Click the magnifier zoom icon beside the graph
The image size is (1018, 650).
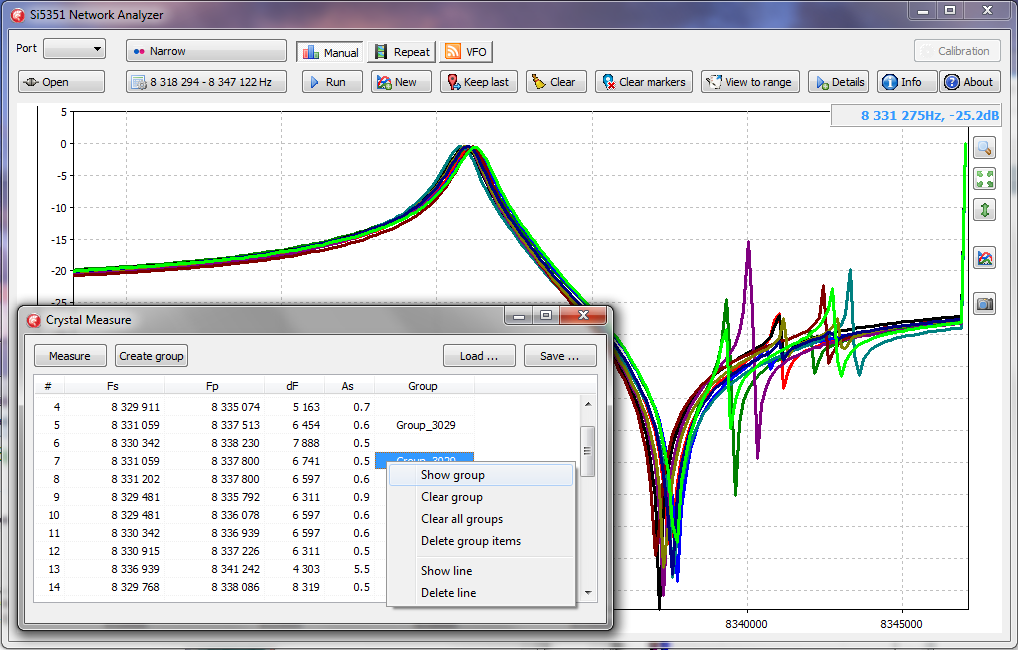984,148
